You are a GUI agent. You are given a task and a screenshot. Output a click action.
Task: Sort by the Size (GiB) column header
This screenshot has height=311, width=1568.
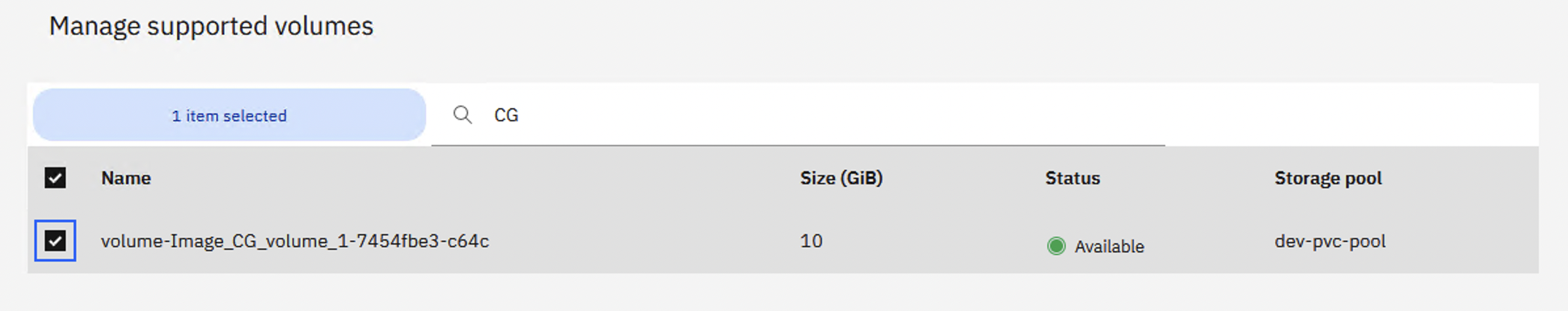841,178
